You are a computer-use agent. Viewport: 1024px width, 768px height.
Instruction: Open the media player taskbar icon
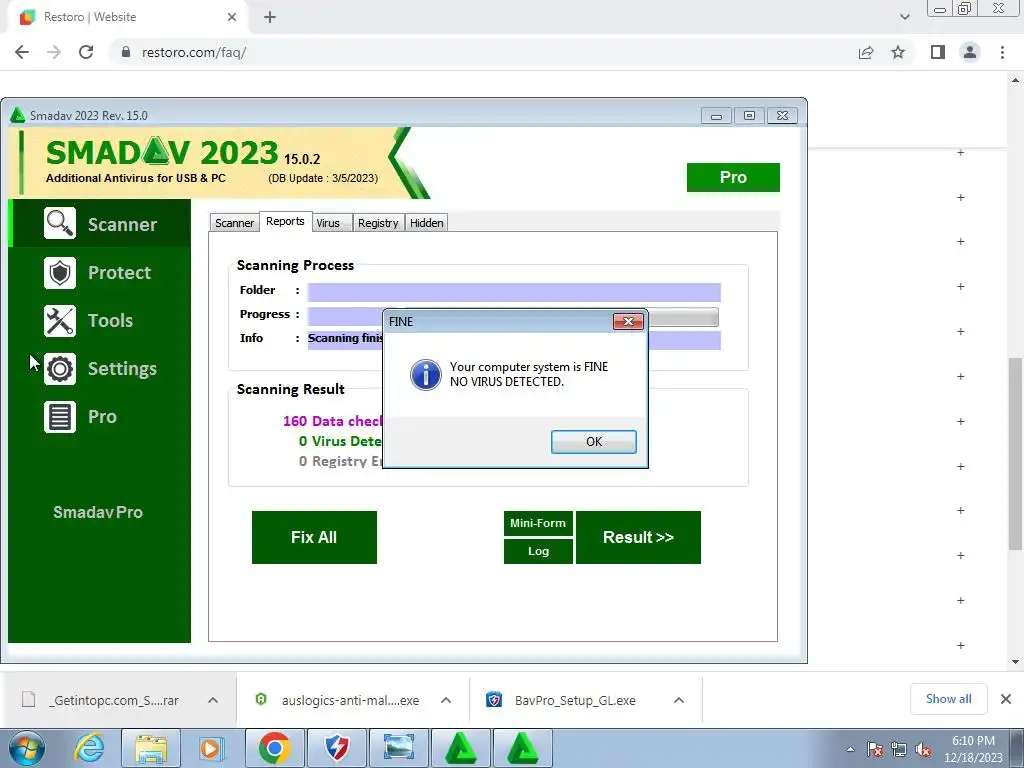[211, 748]
